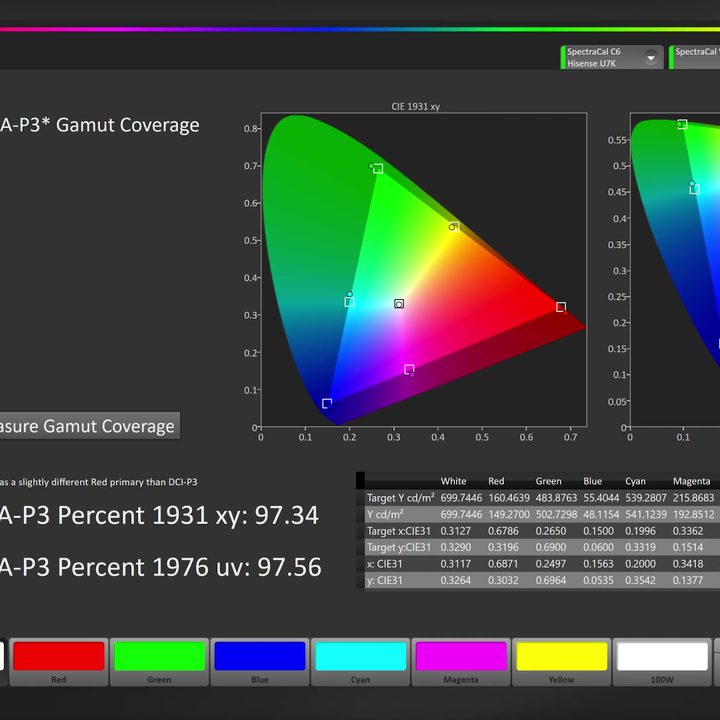Image resolution: width=720 pixels, height=720 pixels.
Task: Click the blue primary target square in CIE 1931 chart
Action: pos(327,404)
